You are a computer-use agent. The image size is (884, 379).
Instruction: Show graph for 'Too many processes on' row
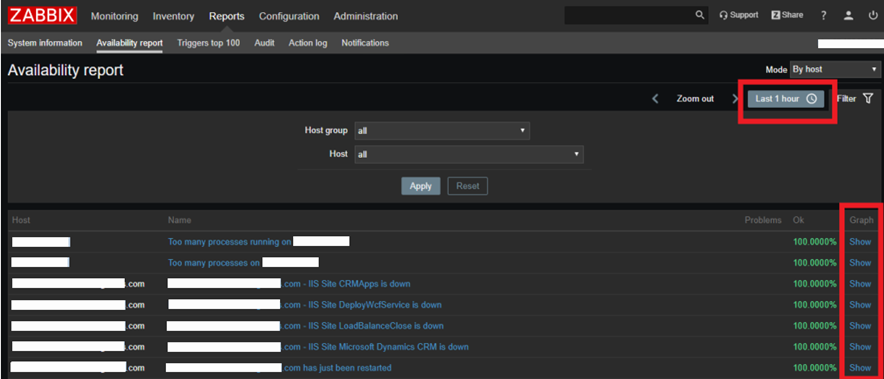(x=860, y=263)
